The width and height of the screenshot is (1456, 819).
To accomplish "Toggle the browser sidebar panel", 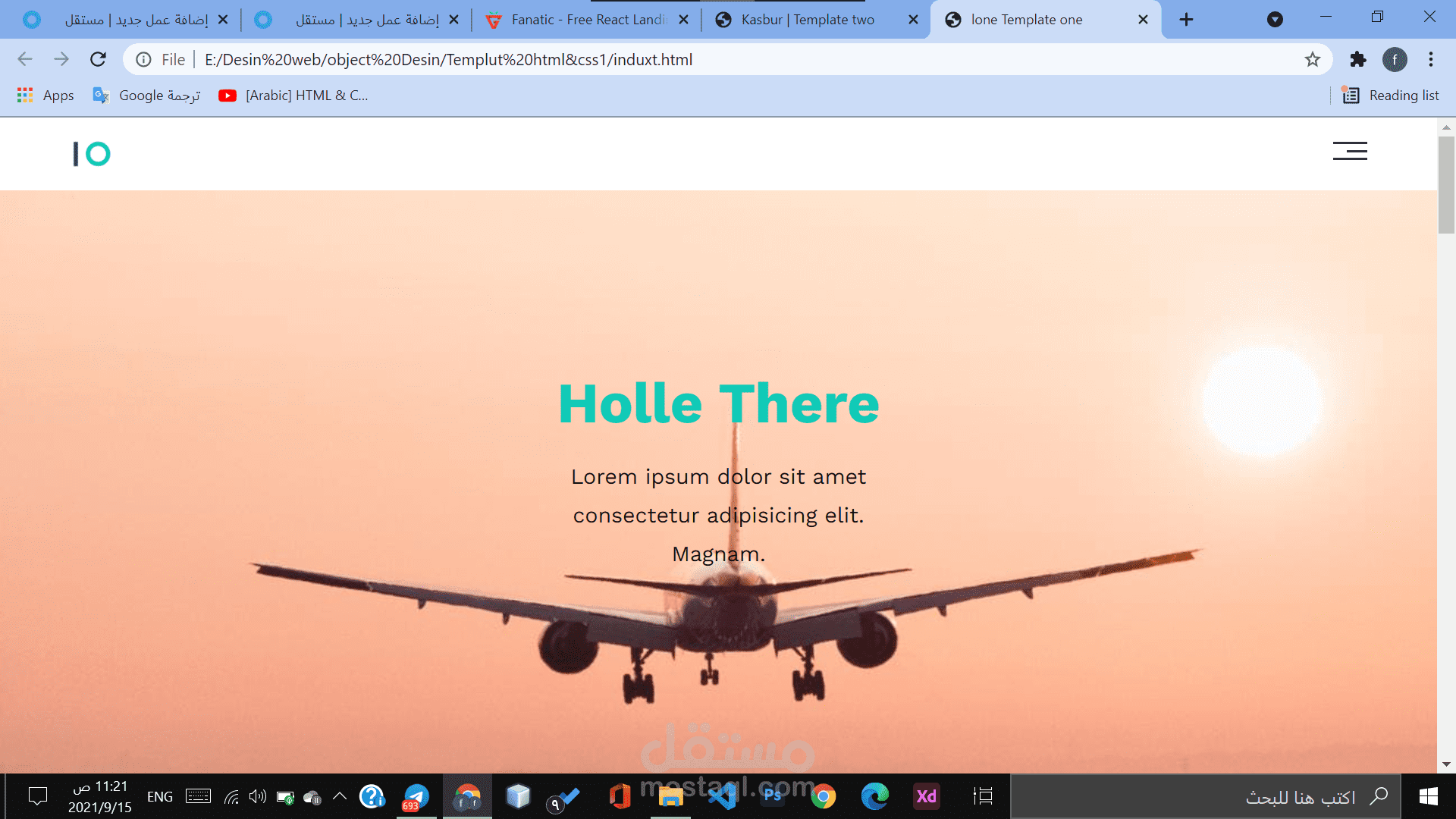I will [1389, 95].
